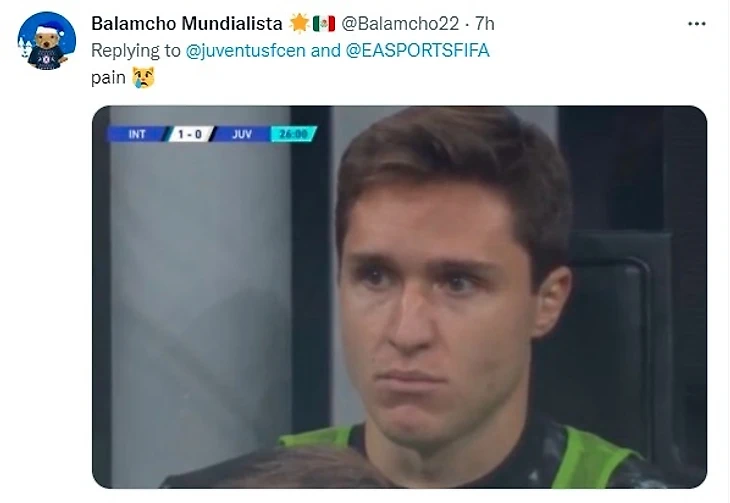Click the INT team label on scoreboard
This screenshot has height=503, width=730.
[136, 134]
